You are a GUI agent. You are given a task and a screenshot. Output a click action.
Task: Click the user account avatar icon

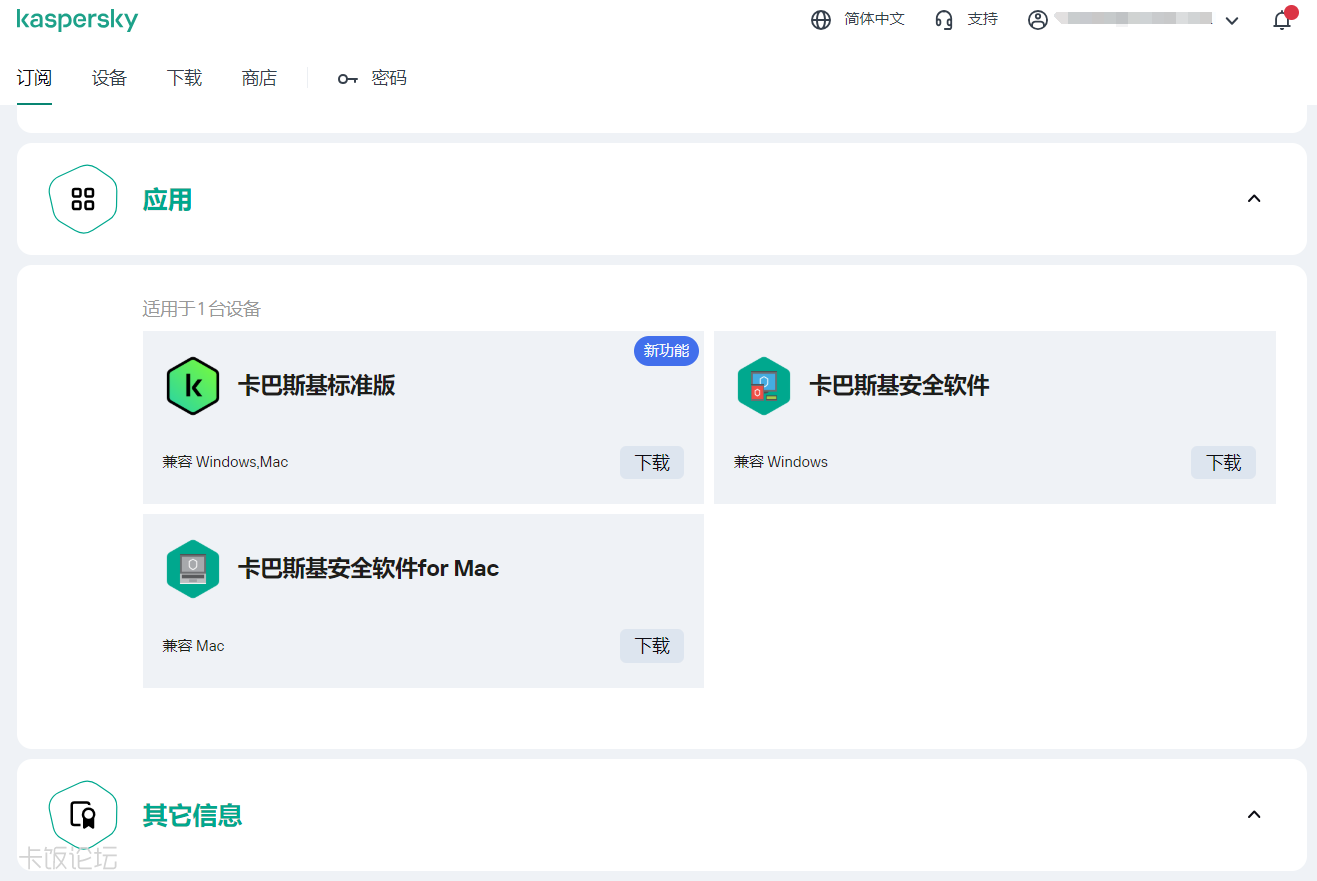point(1038,20)
